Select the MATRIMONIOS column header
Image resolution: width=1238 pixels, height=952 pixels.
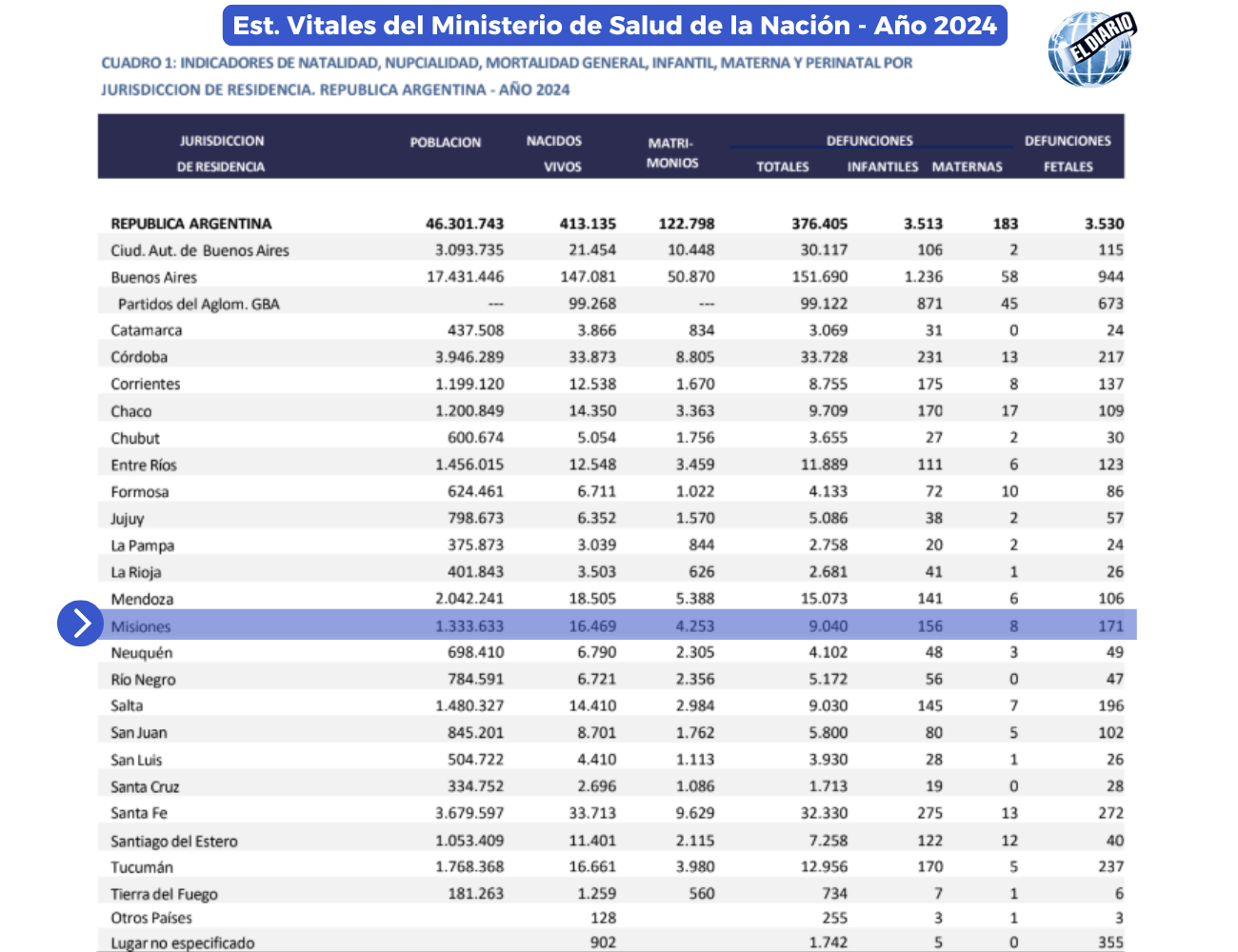pos(672,153)
